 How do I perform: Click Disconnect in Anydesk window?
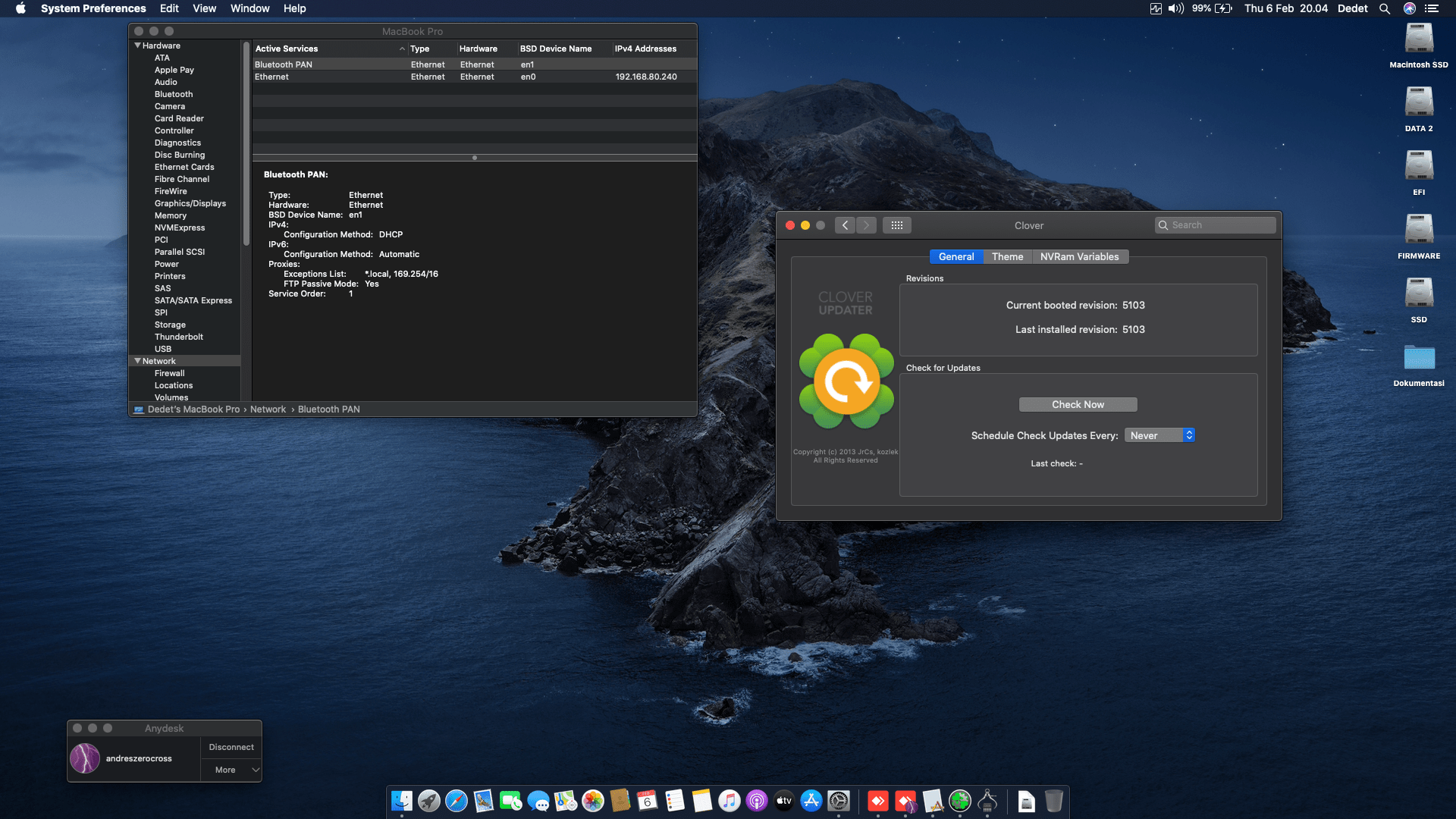[x=231, y=747]
